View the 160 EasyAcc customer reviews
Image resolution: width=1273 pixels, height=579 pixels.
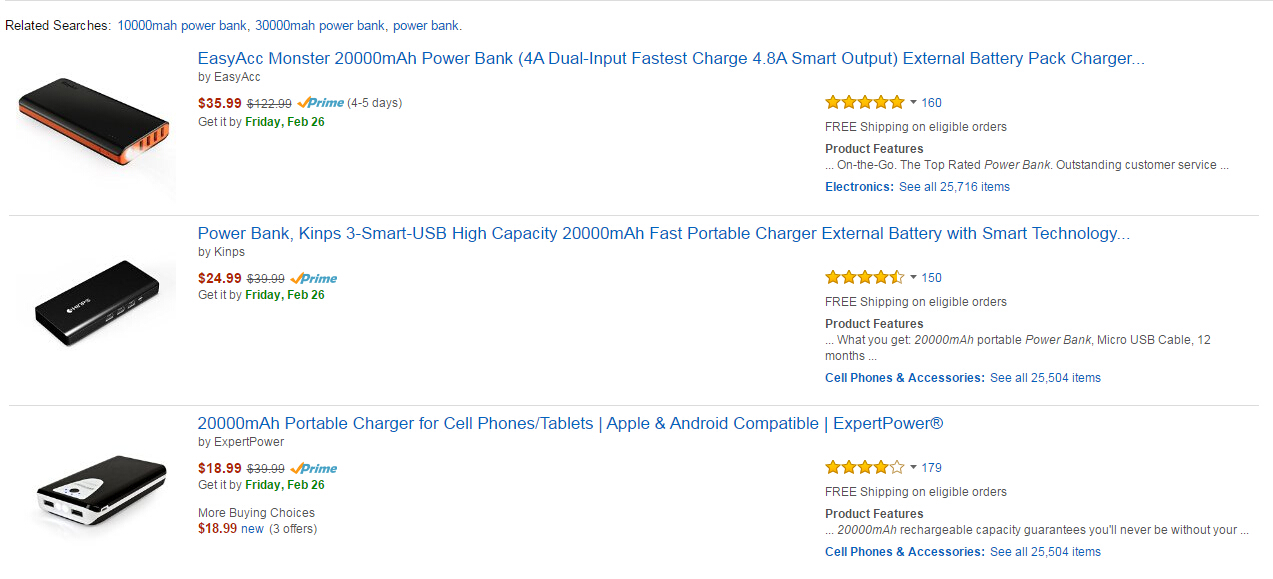[931, 103]
